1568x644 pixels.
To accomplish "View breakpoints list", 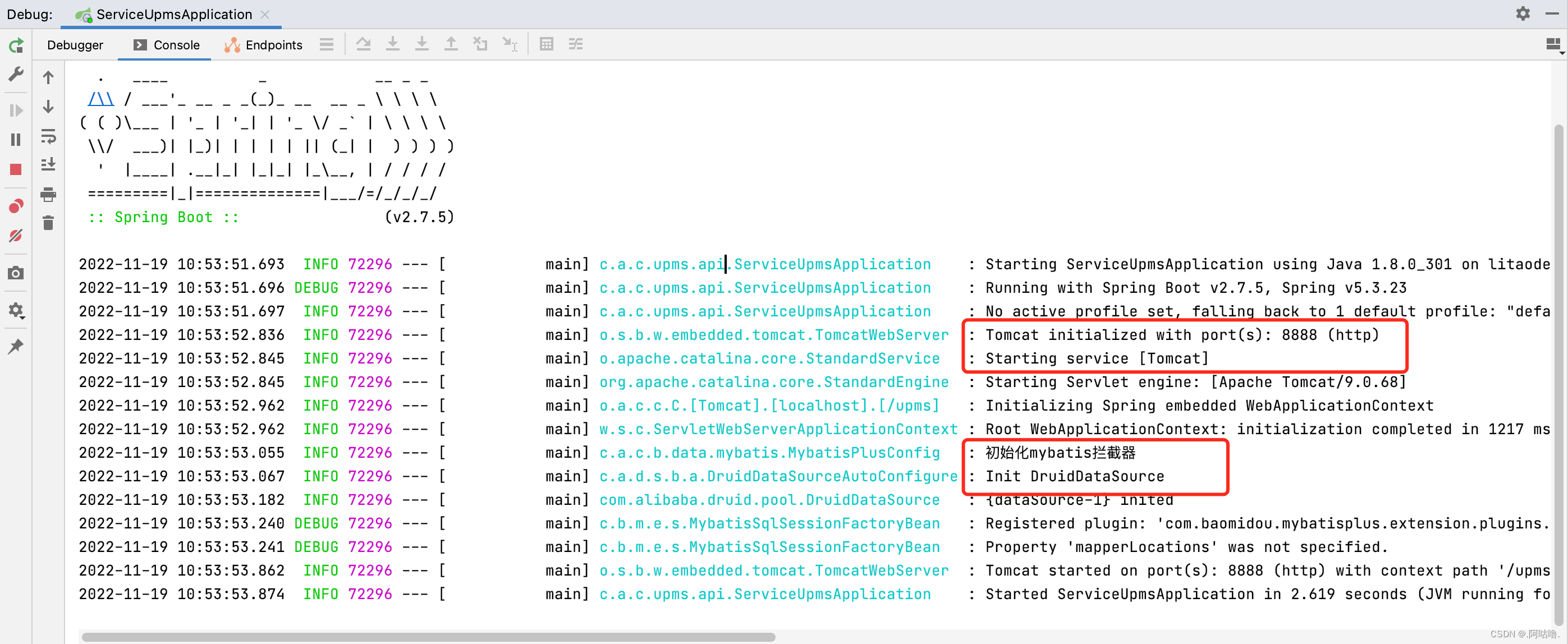I will click(x=16, y=206).
